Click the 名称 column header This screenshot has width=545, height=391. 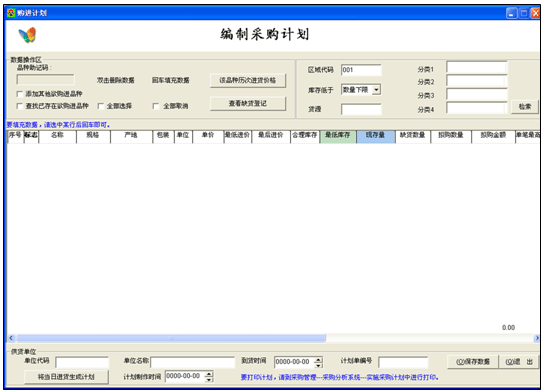58,136
